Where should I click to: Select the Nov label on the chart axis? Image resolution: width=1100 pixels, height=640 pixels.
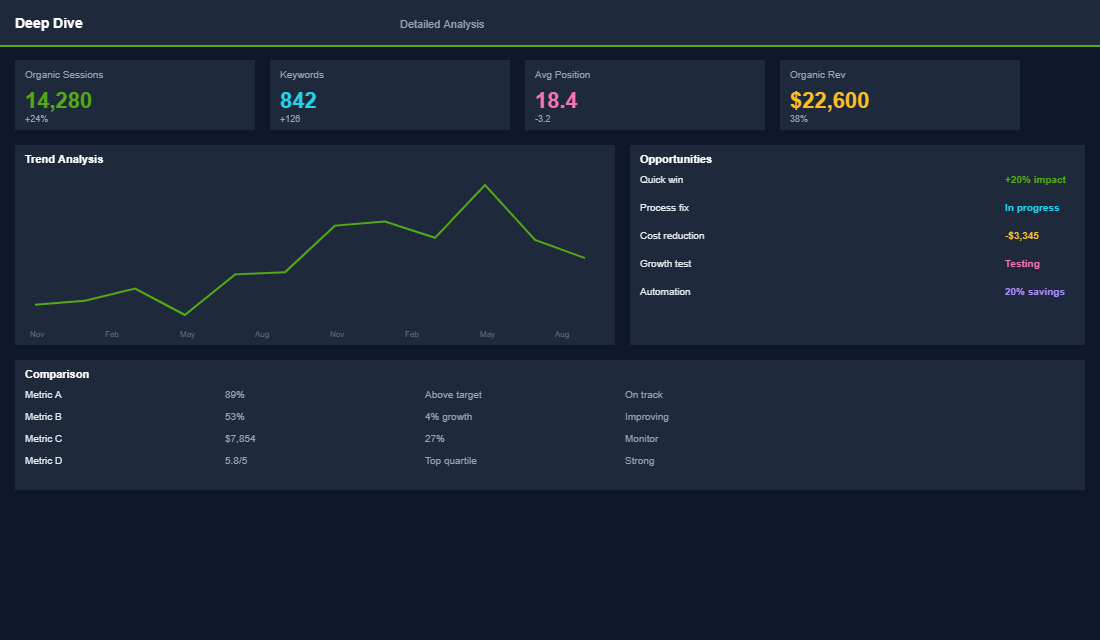tap(37, 334)
